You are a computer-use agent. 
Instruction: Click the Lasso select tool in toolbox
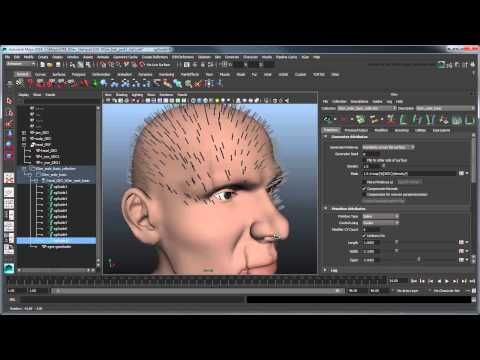pyautogui.click(x=9, y=112)
